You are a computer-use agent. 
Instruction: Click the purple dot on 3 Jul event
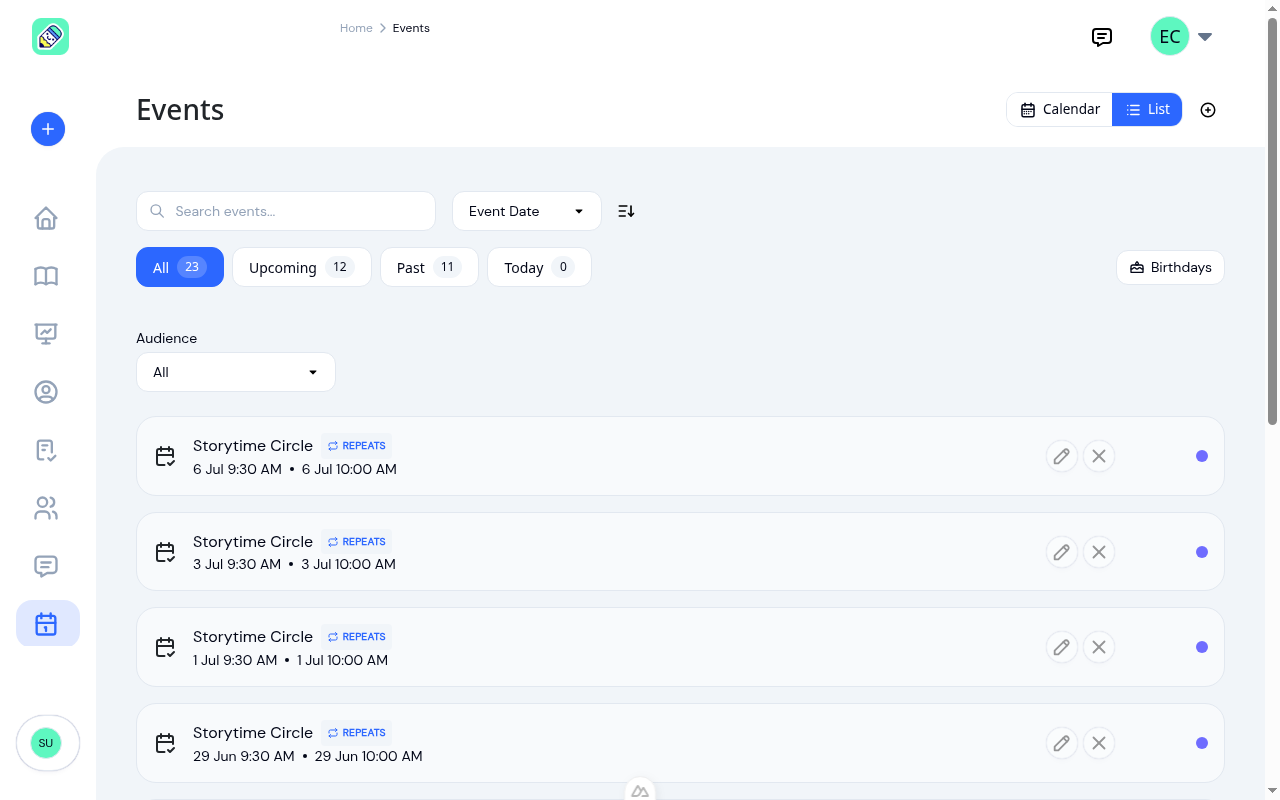(x=1202, y=552)
